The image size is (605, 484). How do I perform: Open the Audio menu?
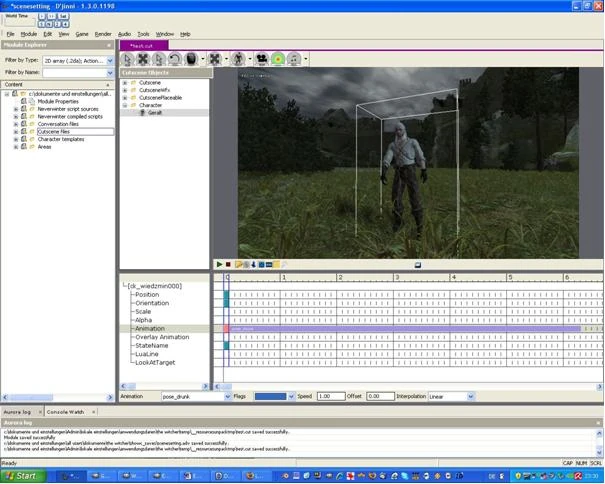pyautogui.click(x=124, y=34)
